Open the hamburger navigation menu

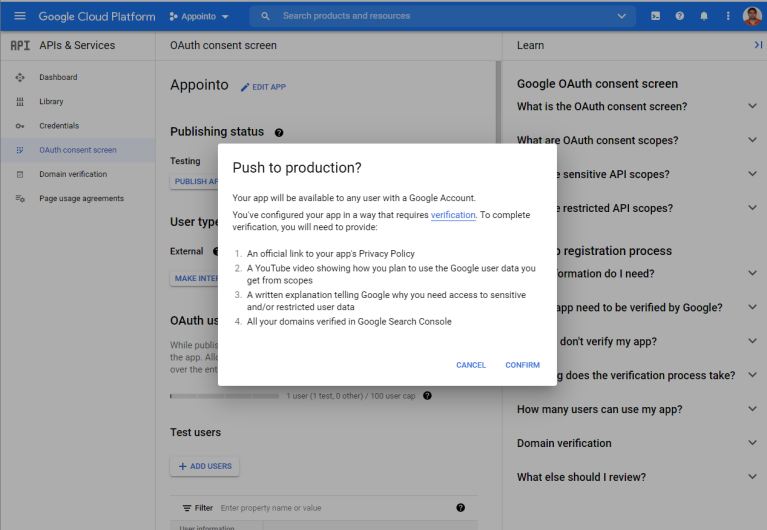pos(20,16)
